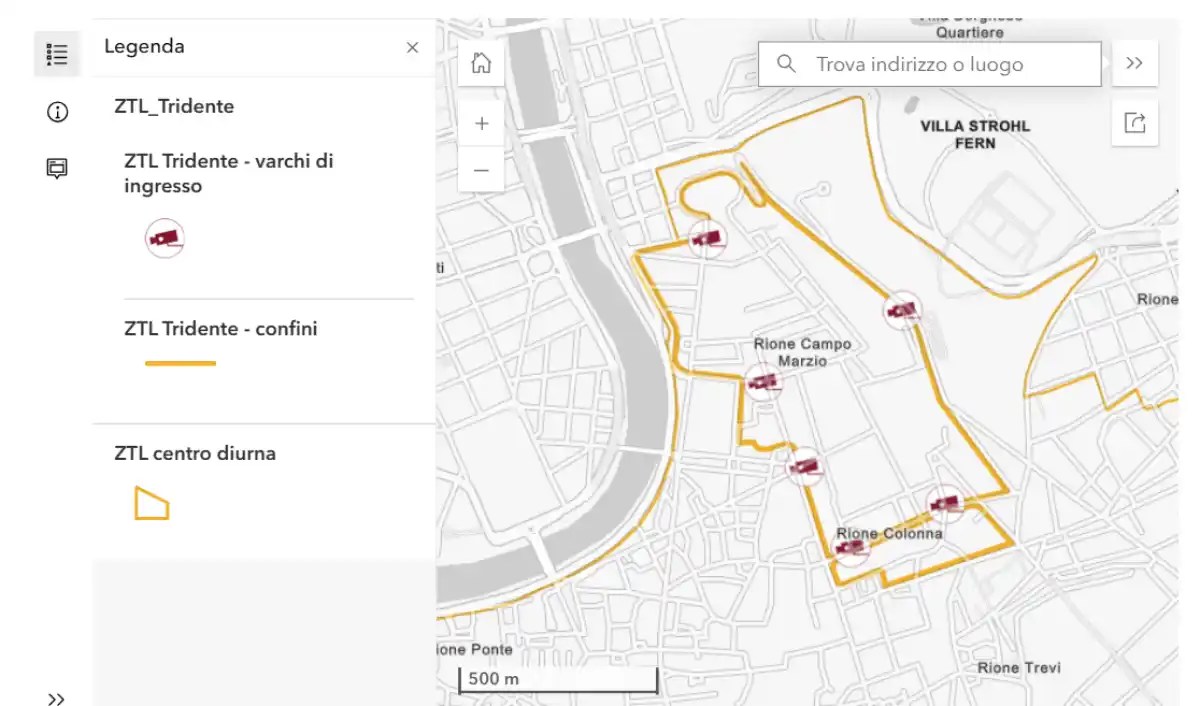This screenshot has height=706, width=1200.
Task: Click the VILLA STROHL FERN map label
Action: pyautogui.click(x=975, y=134)
